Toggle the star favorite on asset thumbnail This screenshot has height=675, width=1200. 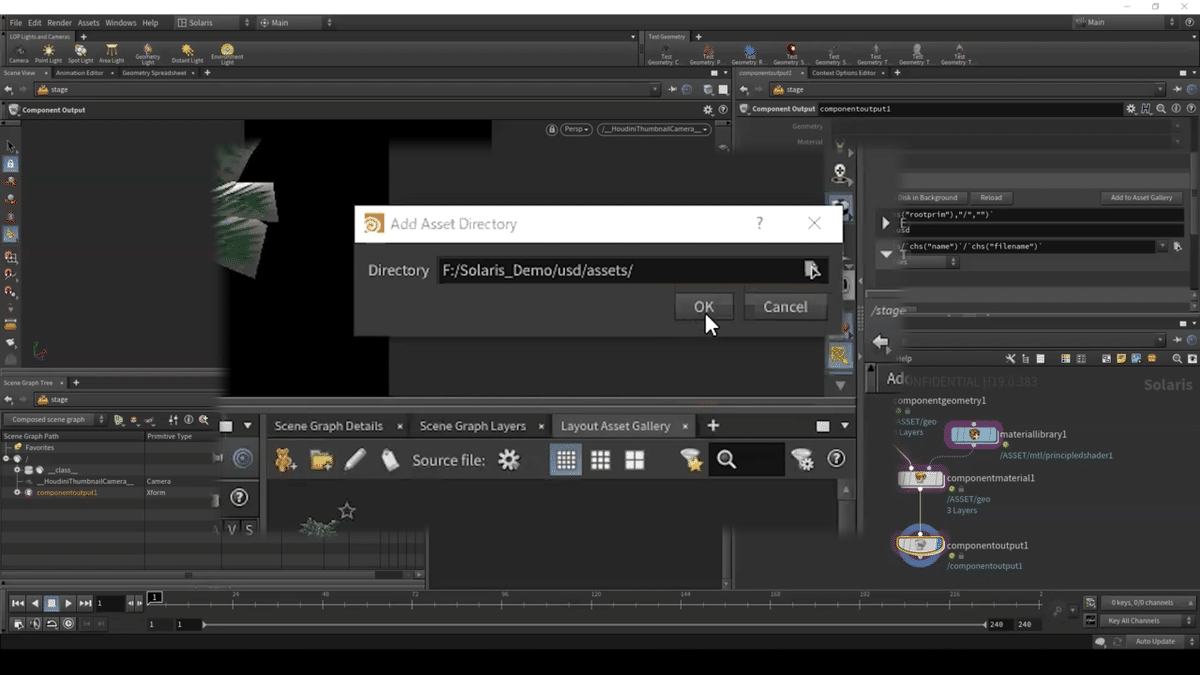click(347, 511)
